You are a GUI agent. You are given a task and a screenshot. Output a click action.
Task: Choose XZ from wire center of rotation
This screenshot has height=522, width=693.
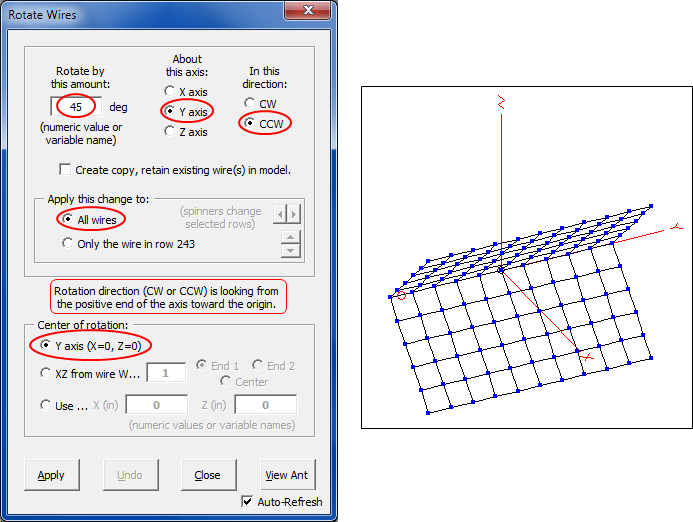click(46, 373)
